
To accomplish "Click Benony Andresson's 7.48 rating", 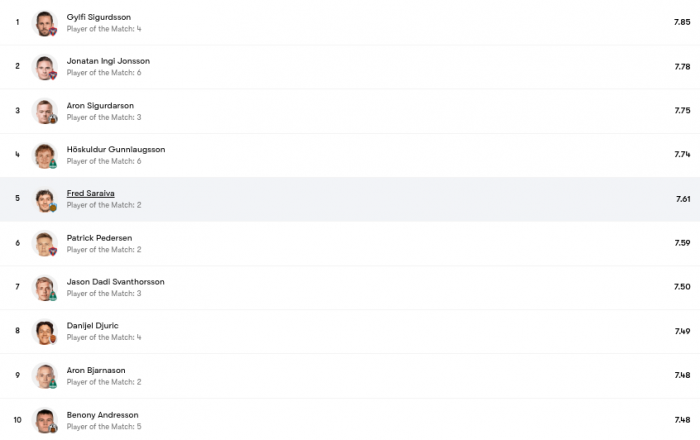I will (682, 420).
